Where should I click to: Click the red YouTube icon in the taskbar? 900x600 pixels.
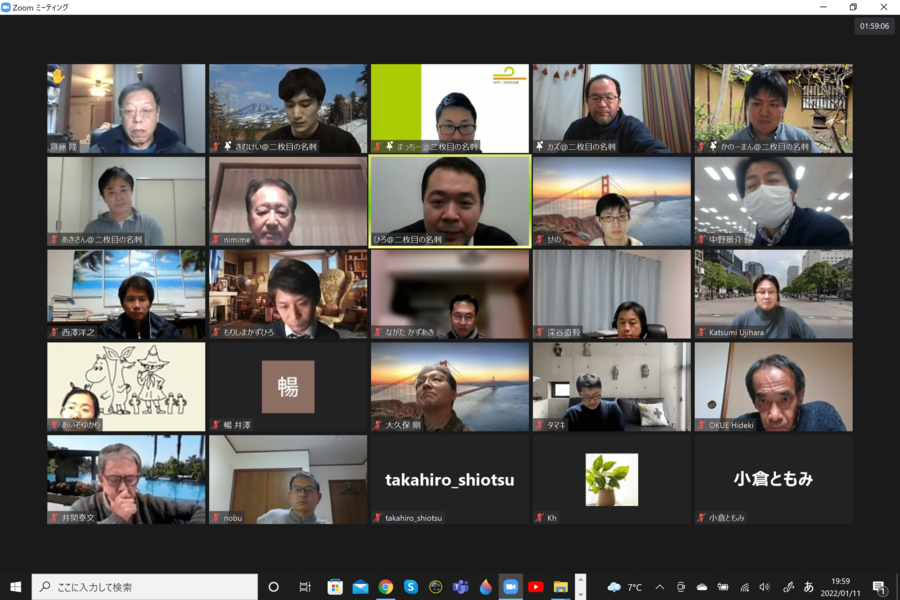[x=536, y=587]
